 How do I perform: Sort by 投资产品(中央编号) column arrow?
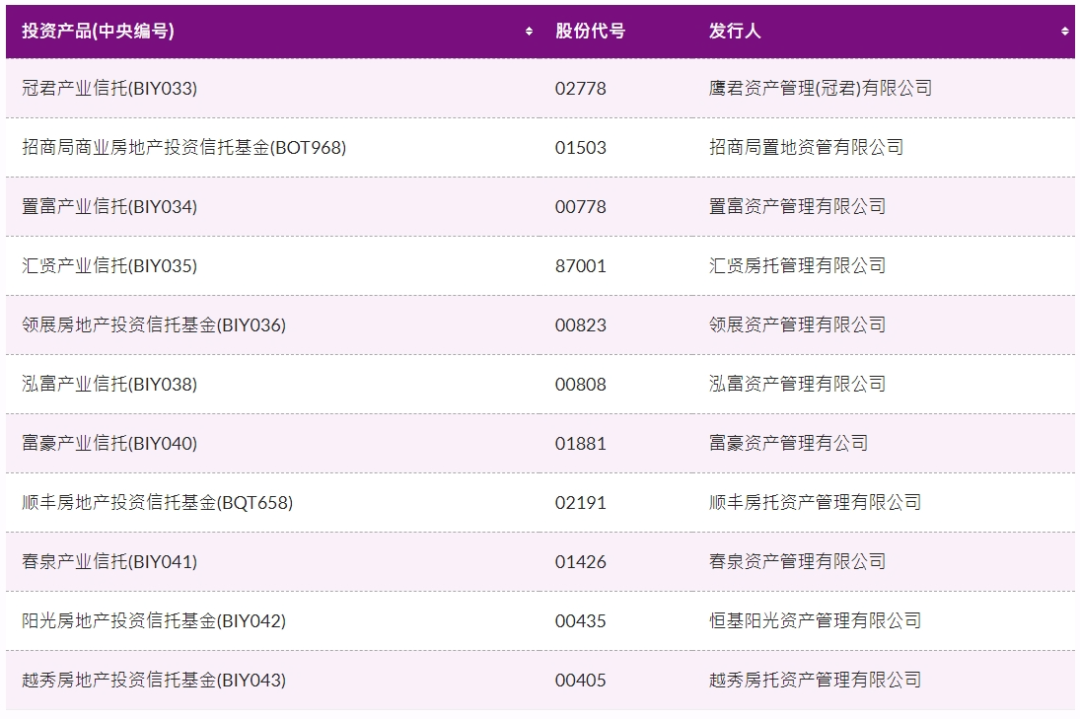[x=529, y=31]
